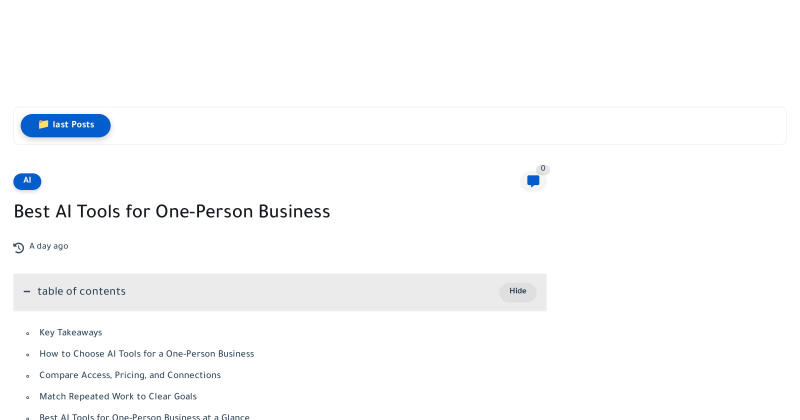Click the article title Best AI Tools
This screenshot has height=420, width=800.
coord(172,212)
